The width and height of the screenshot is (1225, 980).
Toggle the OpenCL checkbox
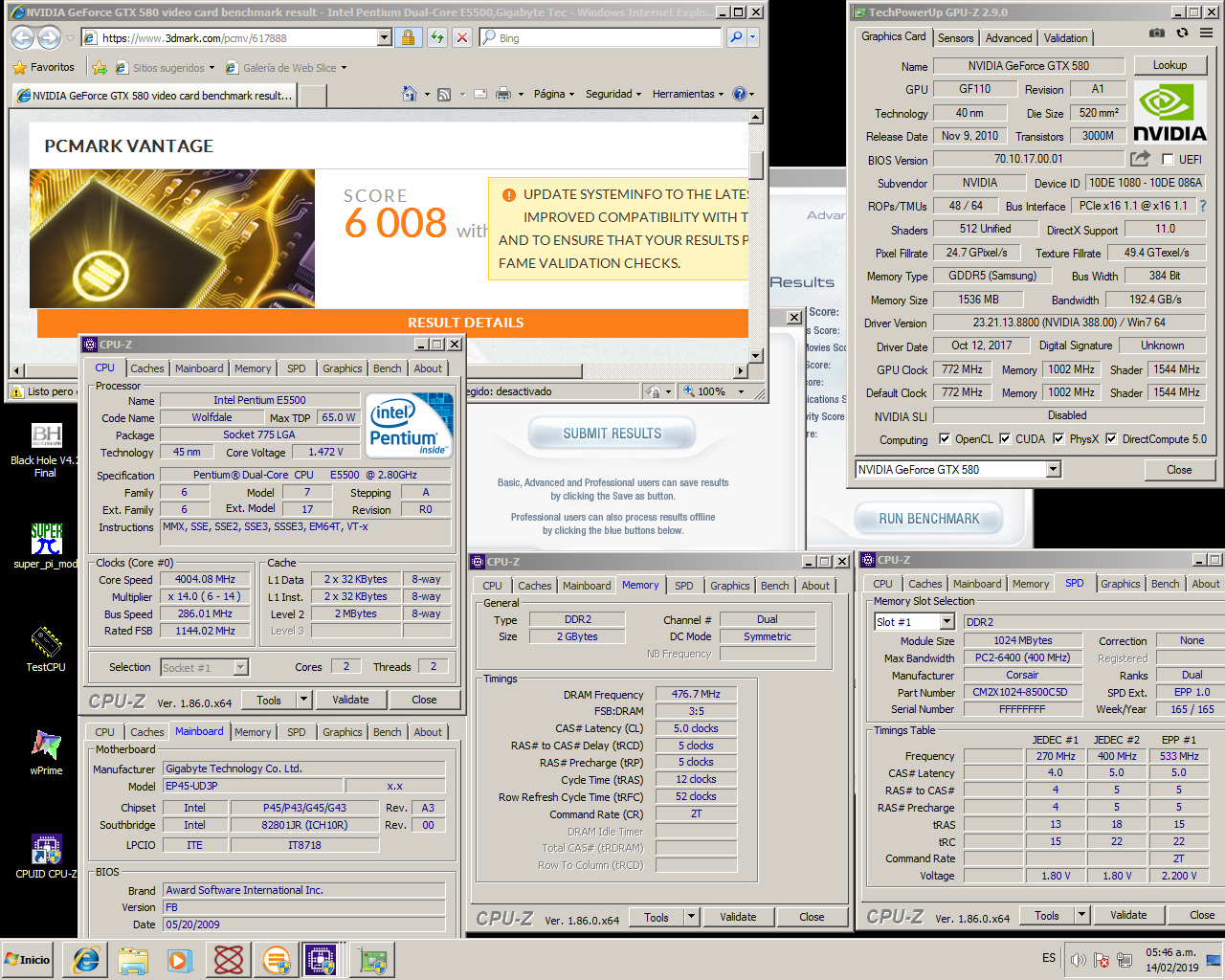click(945, 439)
